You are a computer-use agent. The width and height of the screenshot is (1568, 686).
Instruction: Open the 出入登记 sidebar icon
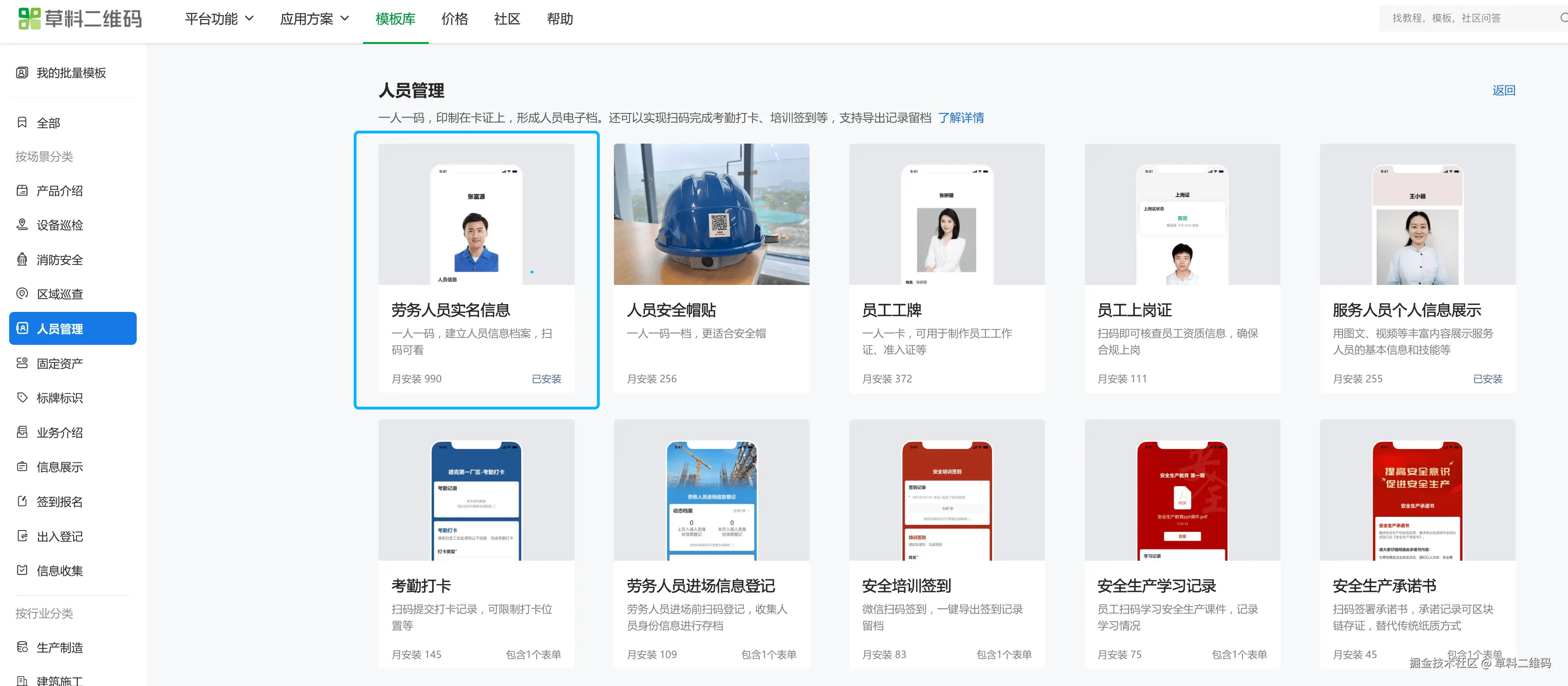(22, 536)
